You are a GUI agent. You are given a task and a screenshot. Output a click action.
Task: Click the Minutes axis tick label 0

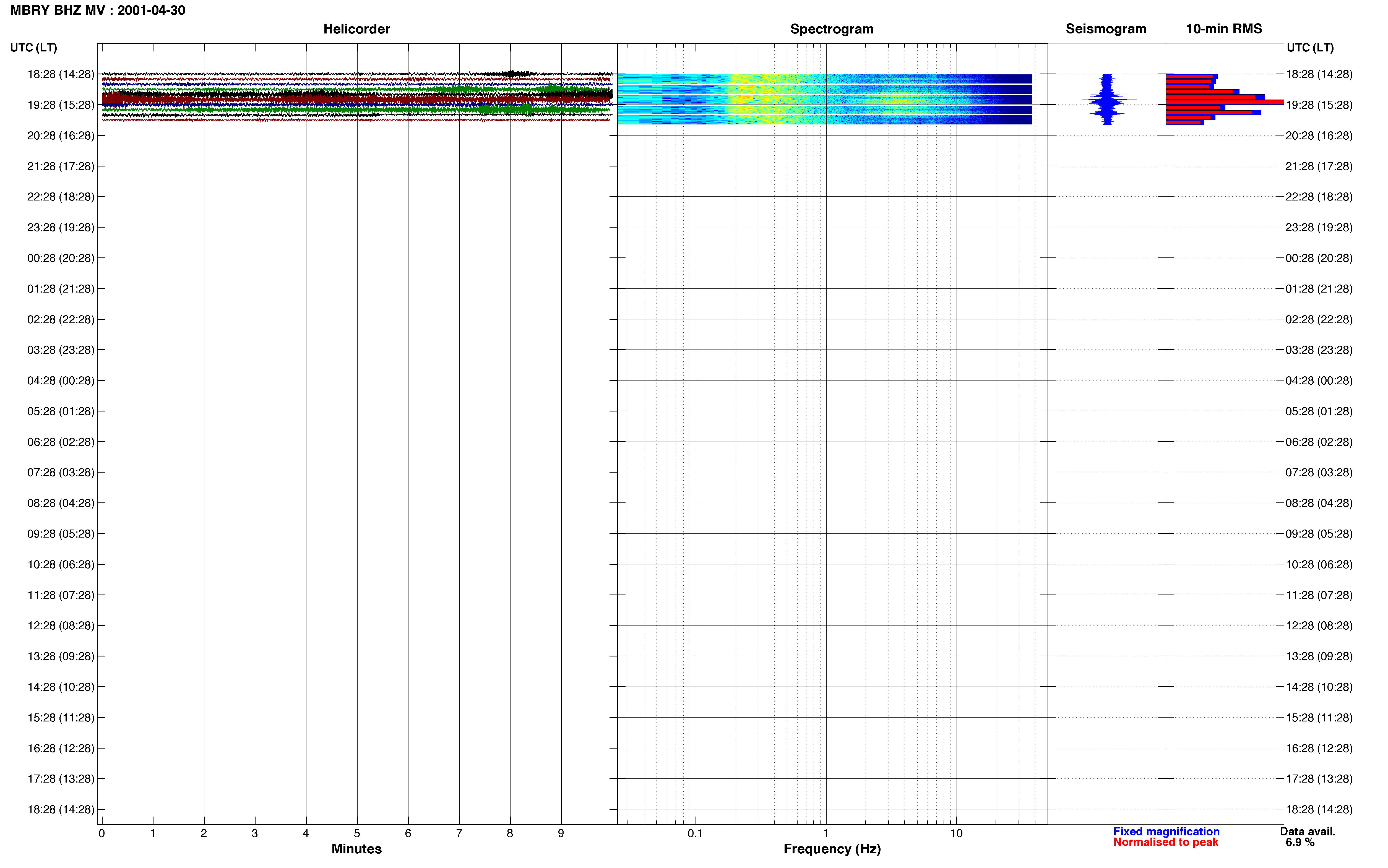(101, 833)
